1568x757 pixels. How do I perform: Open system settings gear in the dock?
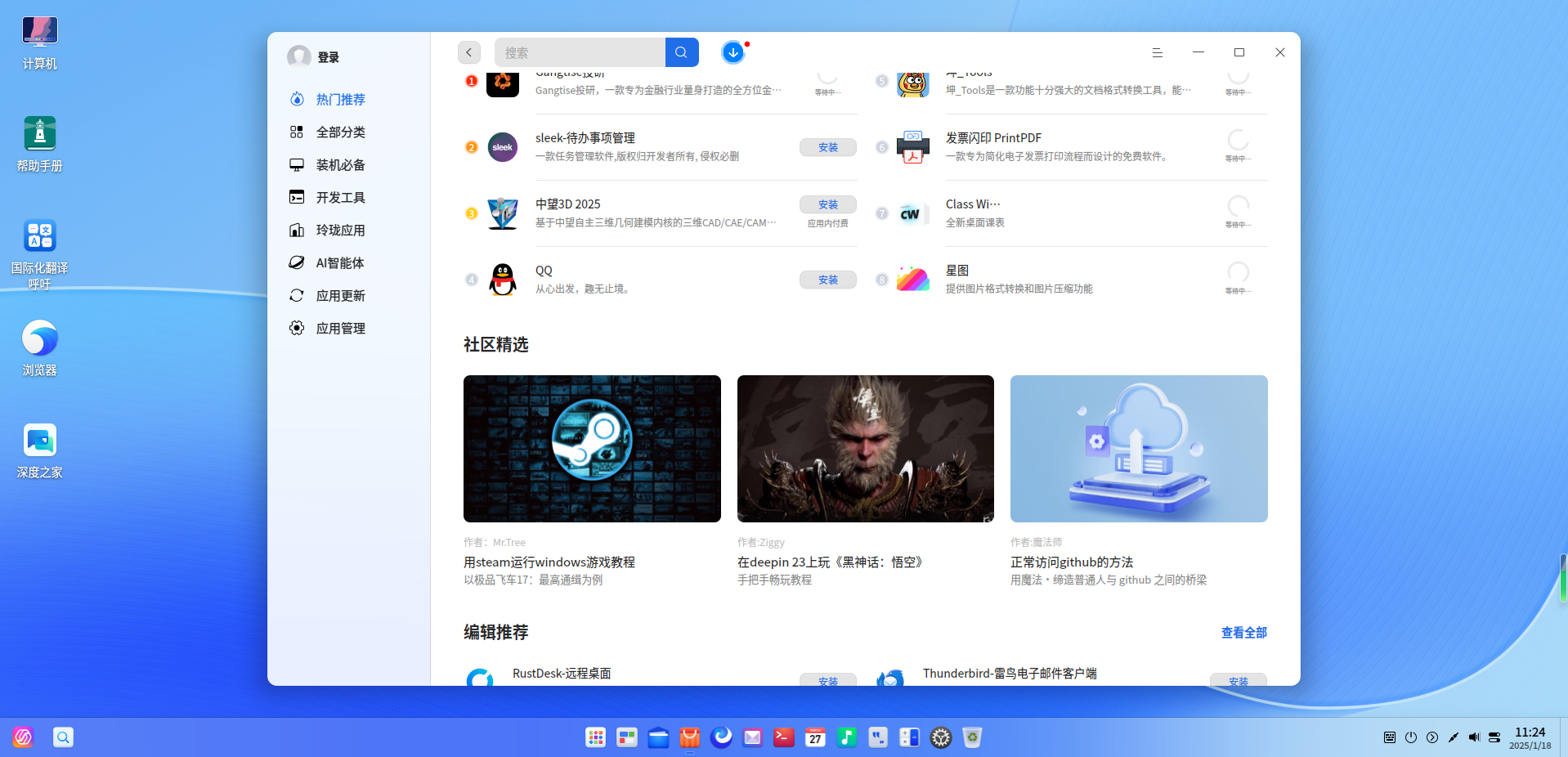pos(941,737)
